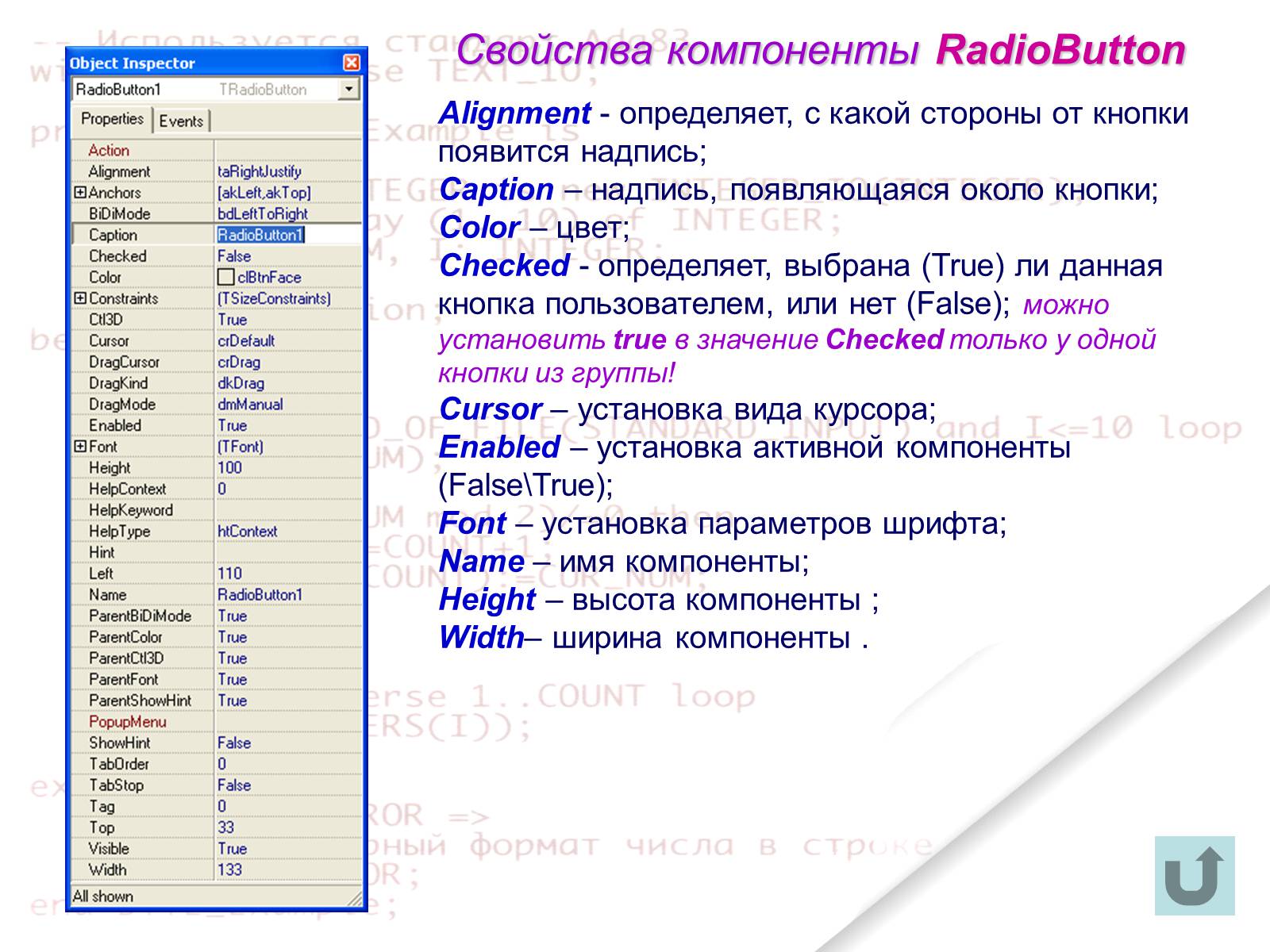Screen dimensions: 1270x952
Task: Select the Tag property row
Action: (x=216, y=807)
